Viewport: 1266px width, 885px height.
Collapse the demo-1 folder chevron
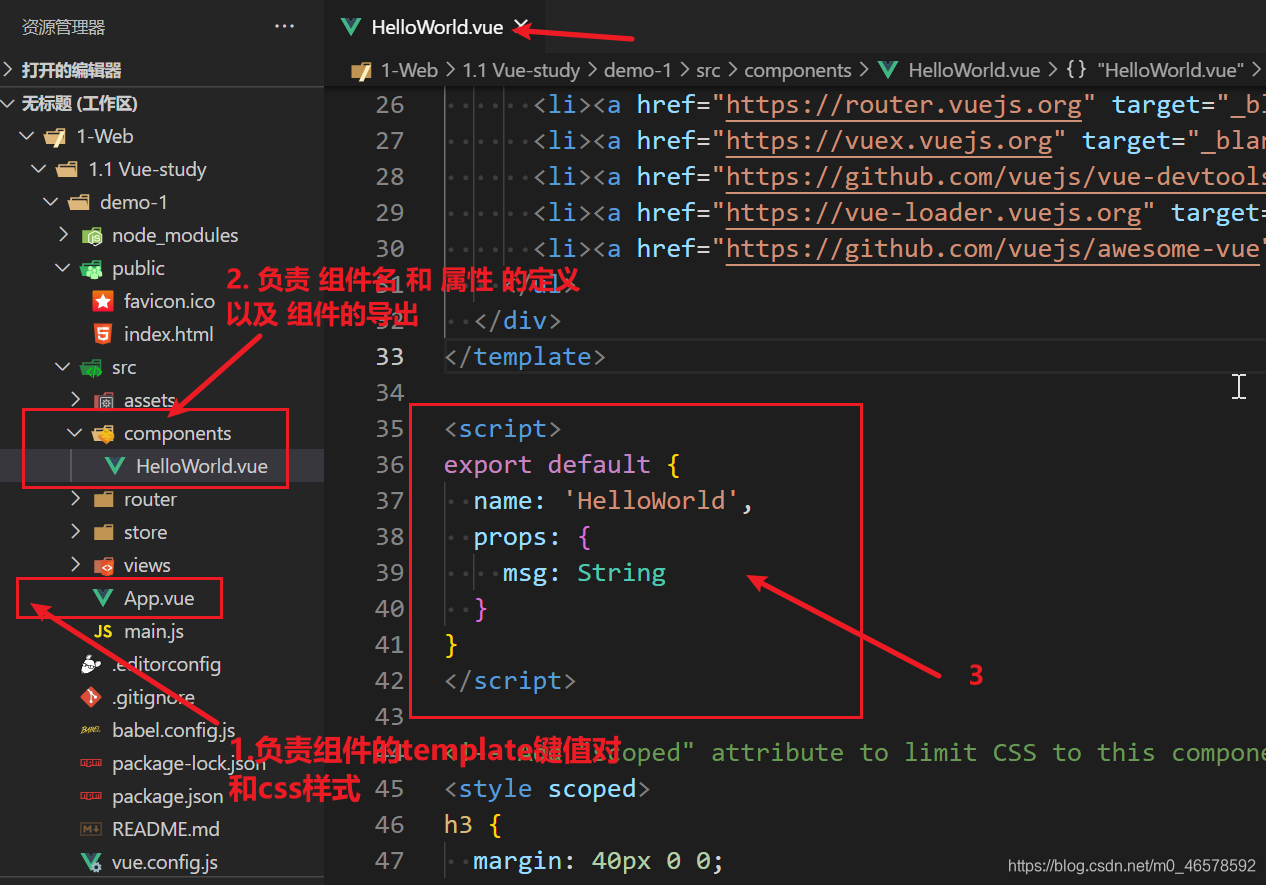[x=50, y=202]
